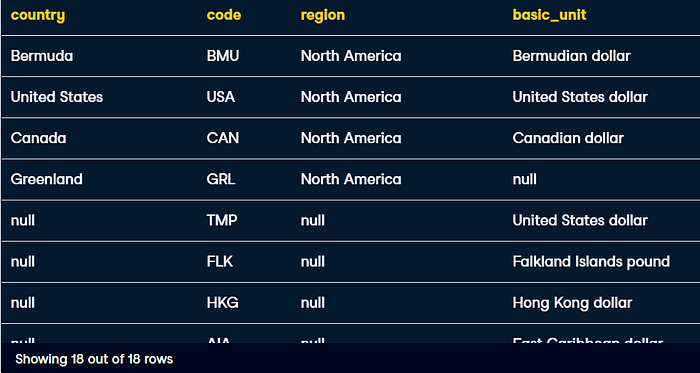This screenshot has width=700, height=373.
Task: Select the BMU code cell
Action: [223, 56]
